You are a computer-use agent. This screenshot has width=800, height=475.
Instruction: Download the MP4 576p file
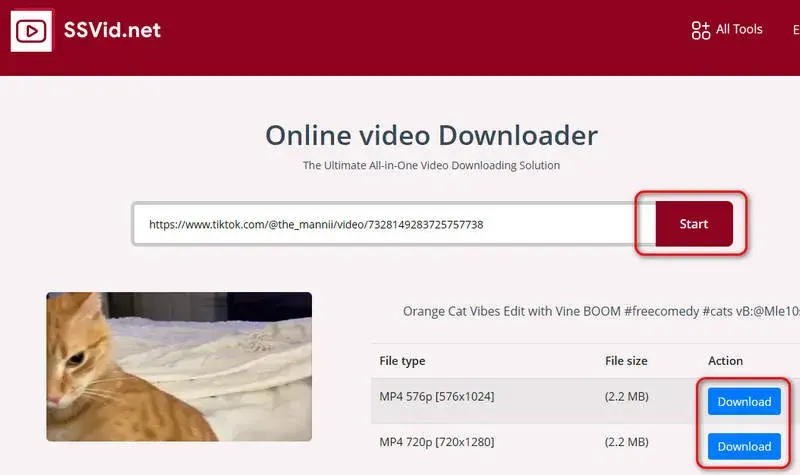click(744, 402)
